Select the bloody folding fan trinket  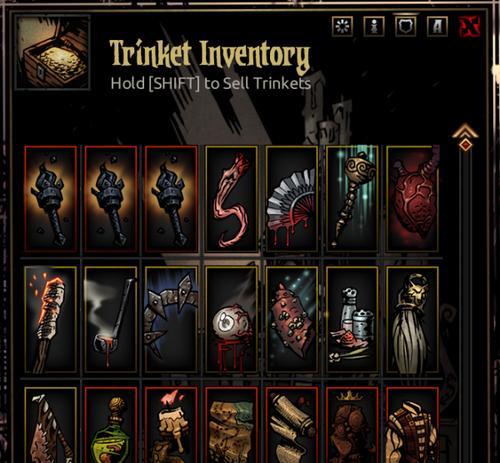pyautogui.click(x=292, y=199)
